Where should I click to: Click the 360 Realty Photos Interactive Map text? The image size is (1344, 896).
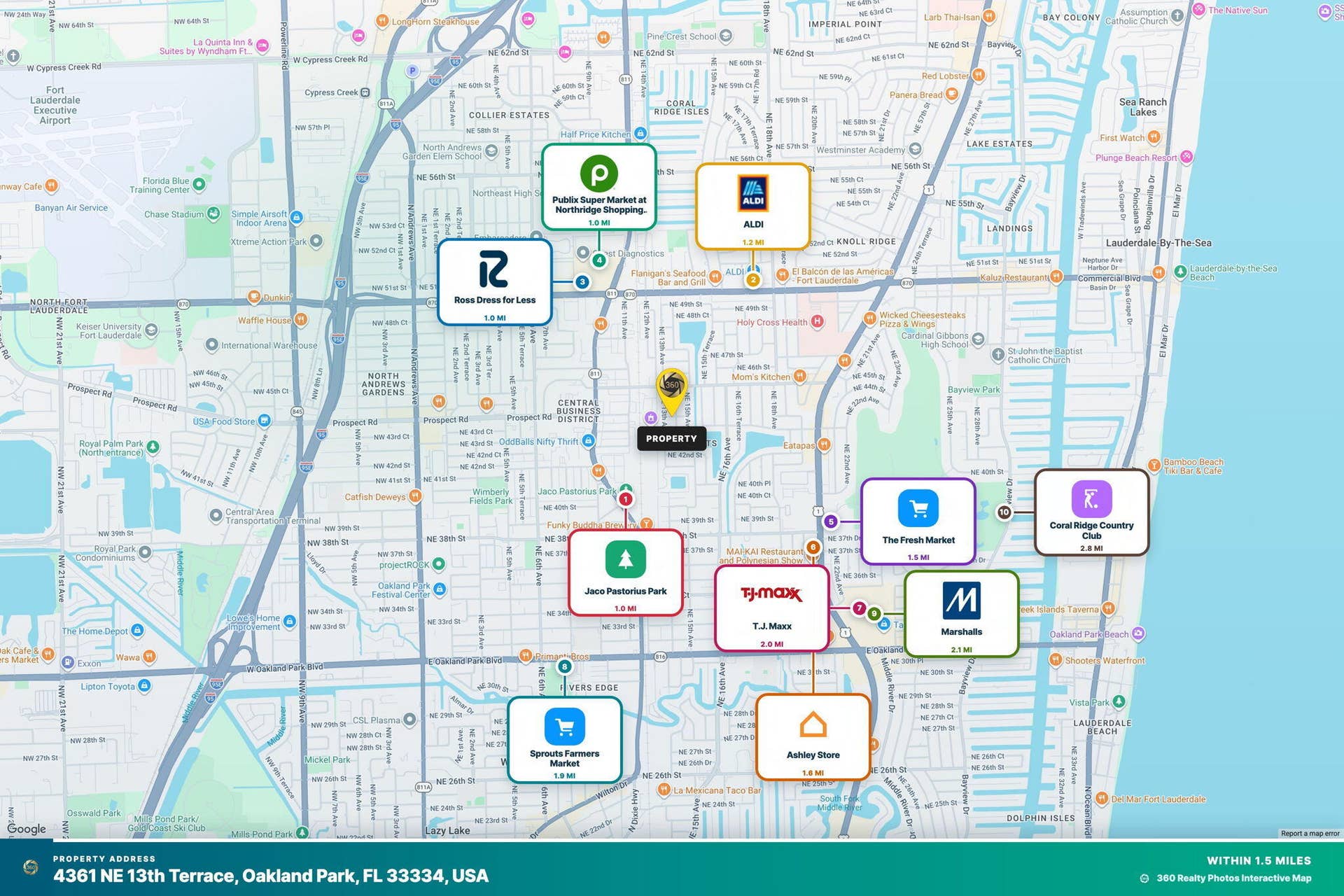coord(1234,878)
